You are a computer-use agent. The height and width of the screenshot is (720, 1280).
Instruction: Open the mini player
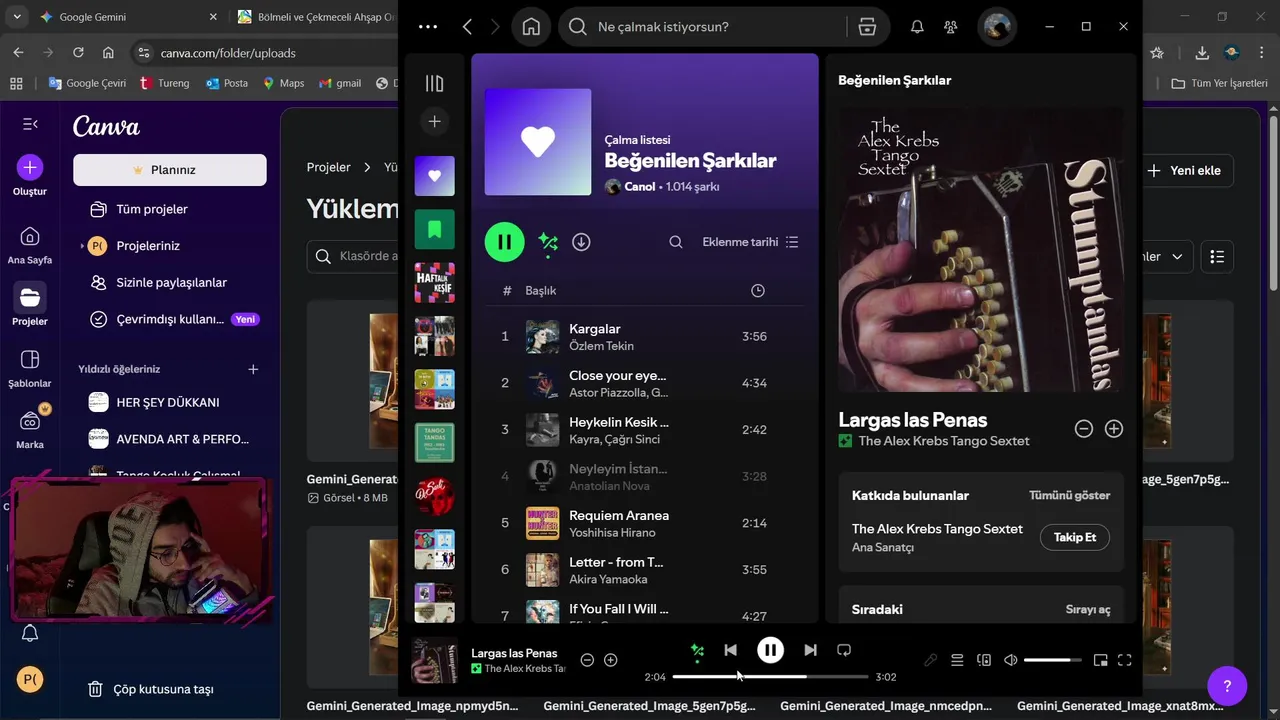point(1100,661)
